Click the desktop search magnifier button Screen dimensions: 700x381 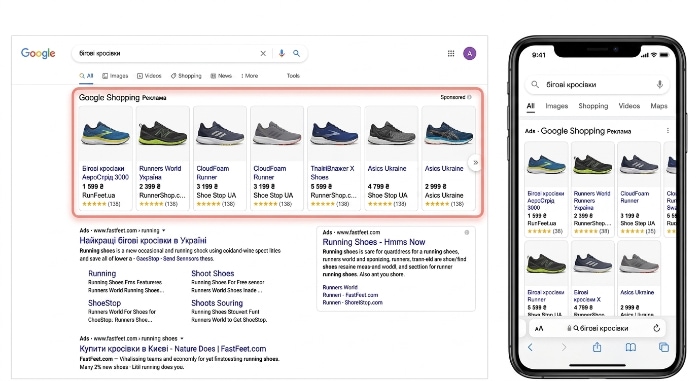(296, 54)
